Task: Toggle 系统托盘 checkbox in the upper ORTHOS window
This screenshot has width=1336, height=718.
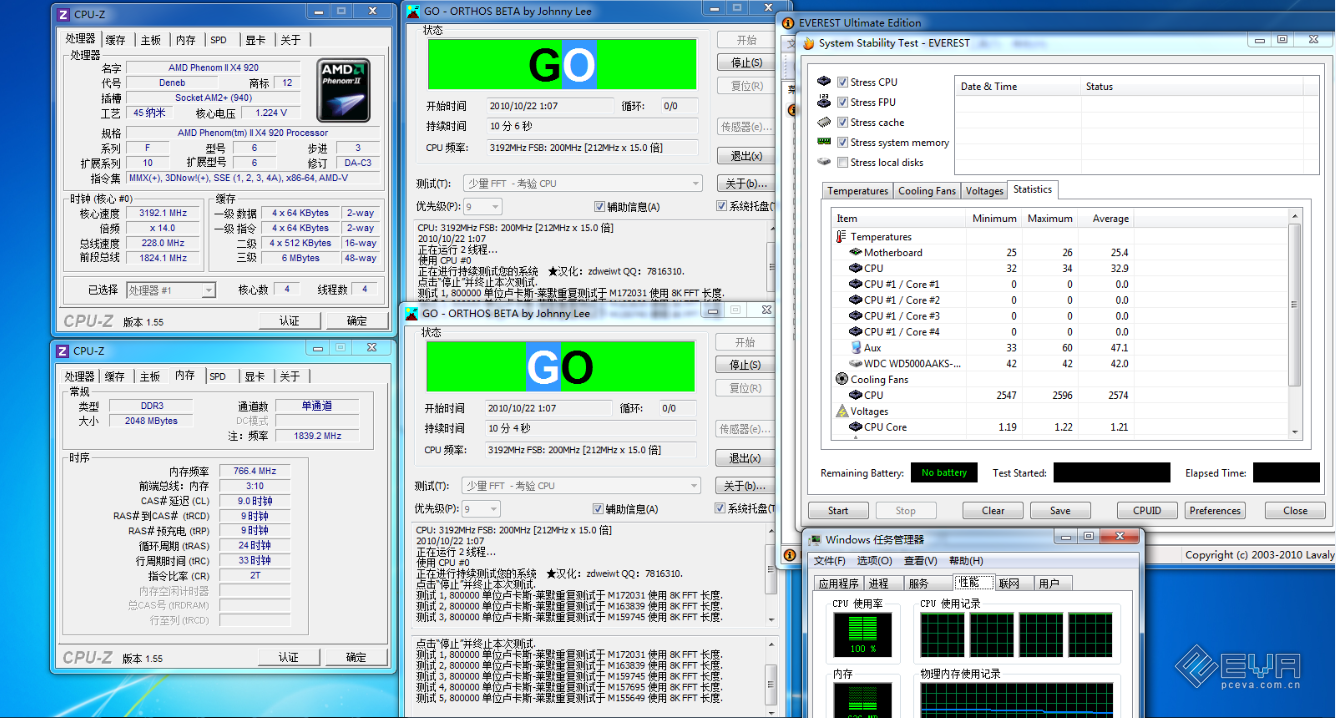Action: [x=722, y=206]
